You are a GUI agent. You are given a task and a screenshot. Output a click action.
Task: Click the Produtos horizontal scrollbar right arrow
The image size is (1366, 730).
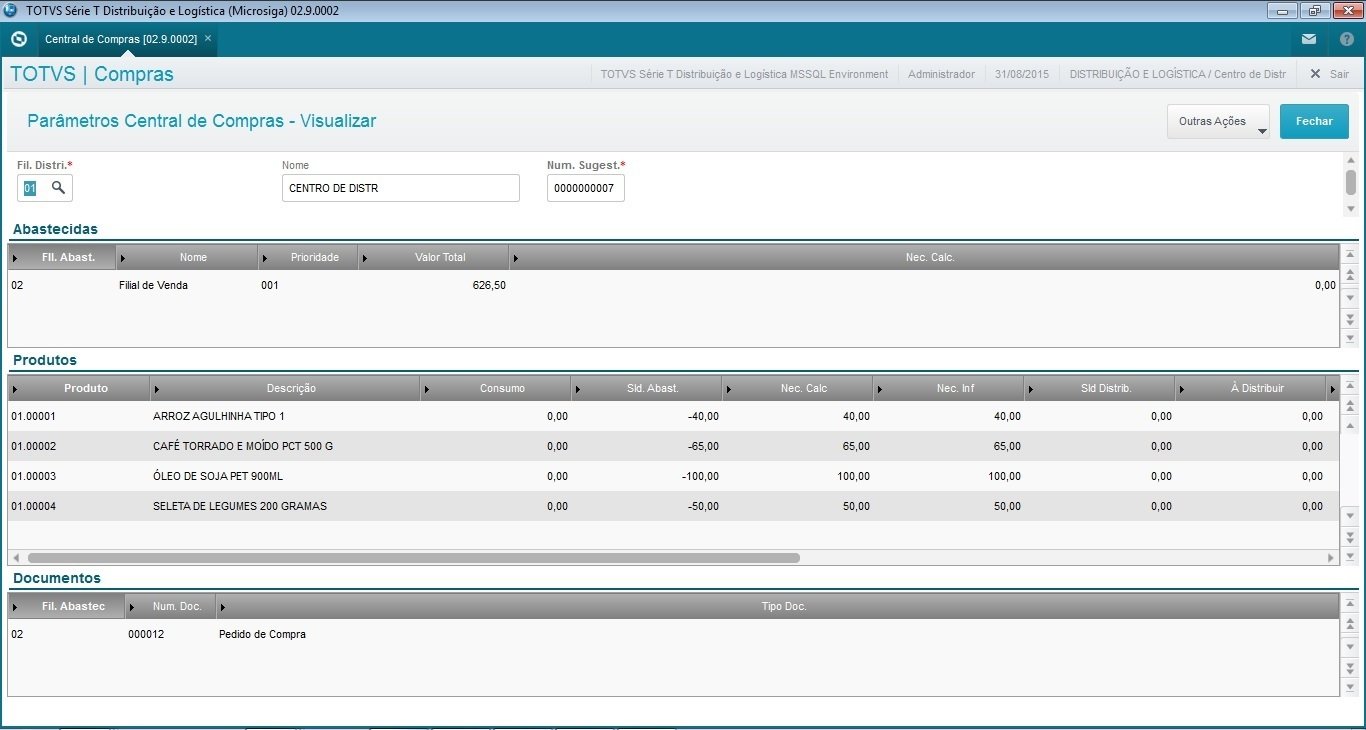(1331, 558)
